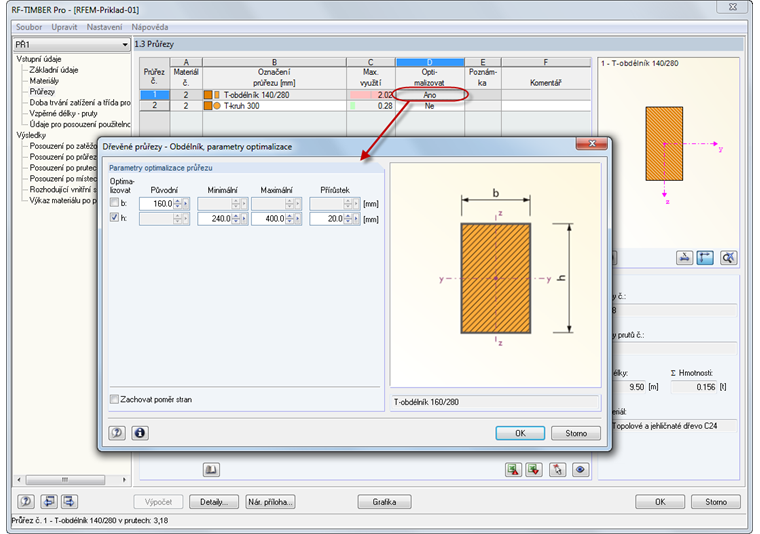The image size is (760, 534).
Task: Select row 2 header in table
Action: click(155, 106)
